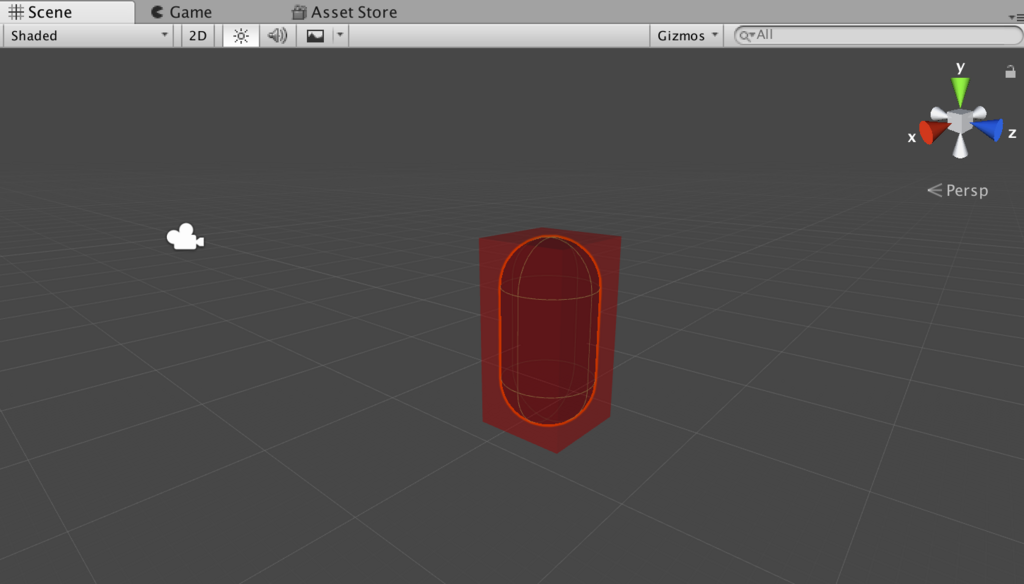
Task: Toggle scene audio speaker icon
Action: click(278, 35)
